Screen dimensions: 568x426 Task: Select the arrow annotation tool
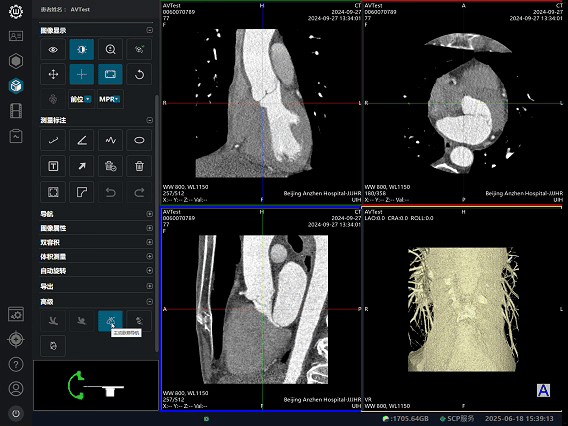point(82,166)
